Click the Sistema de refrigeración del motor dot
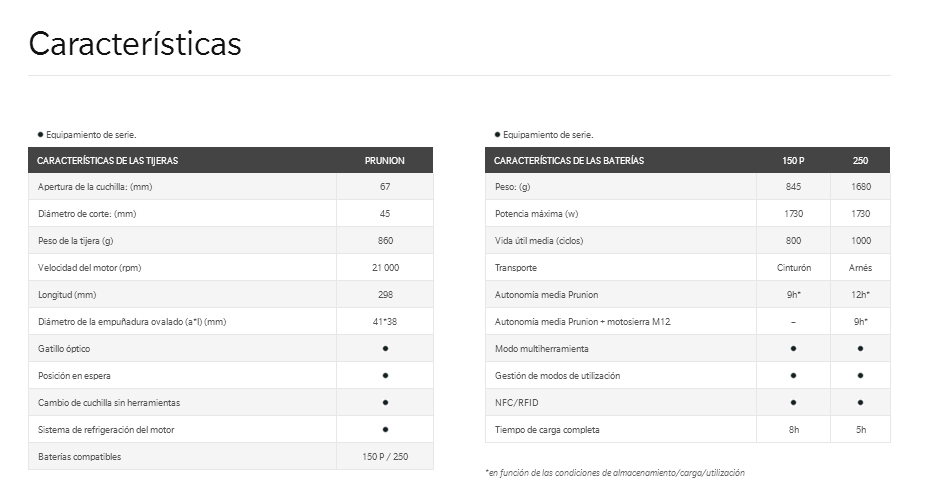 pyautogui.click(x=385, y=429)
